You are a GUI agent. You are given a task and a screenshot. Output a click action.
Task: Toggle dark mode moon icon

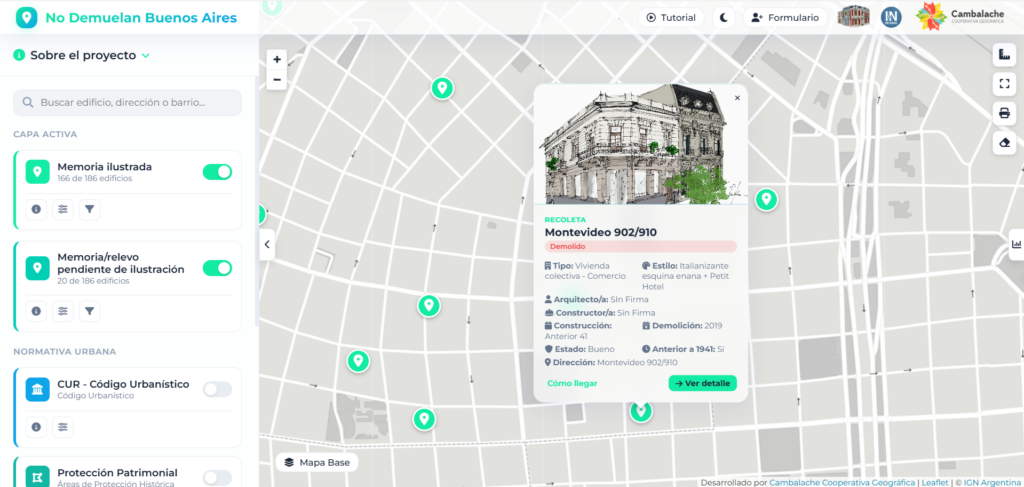pos(724,18)
